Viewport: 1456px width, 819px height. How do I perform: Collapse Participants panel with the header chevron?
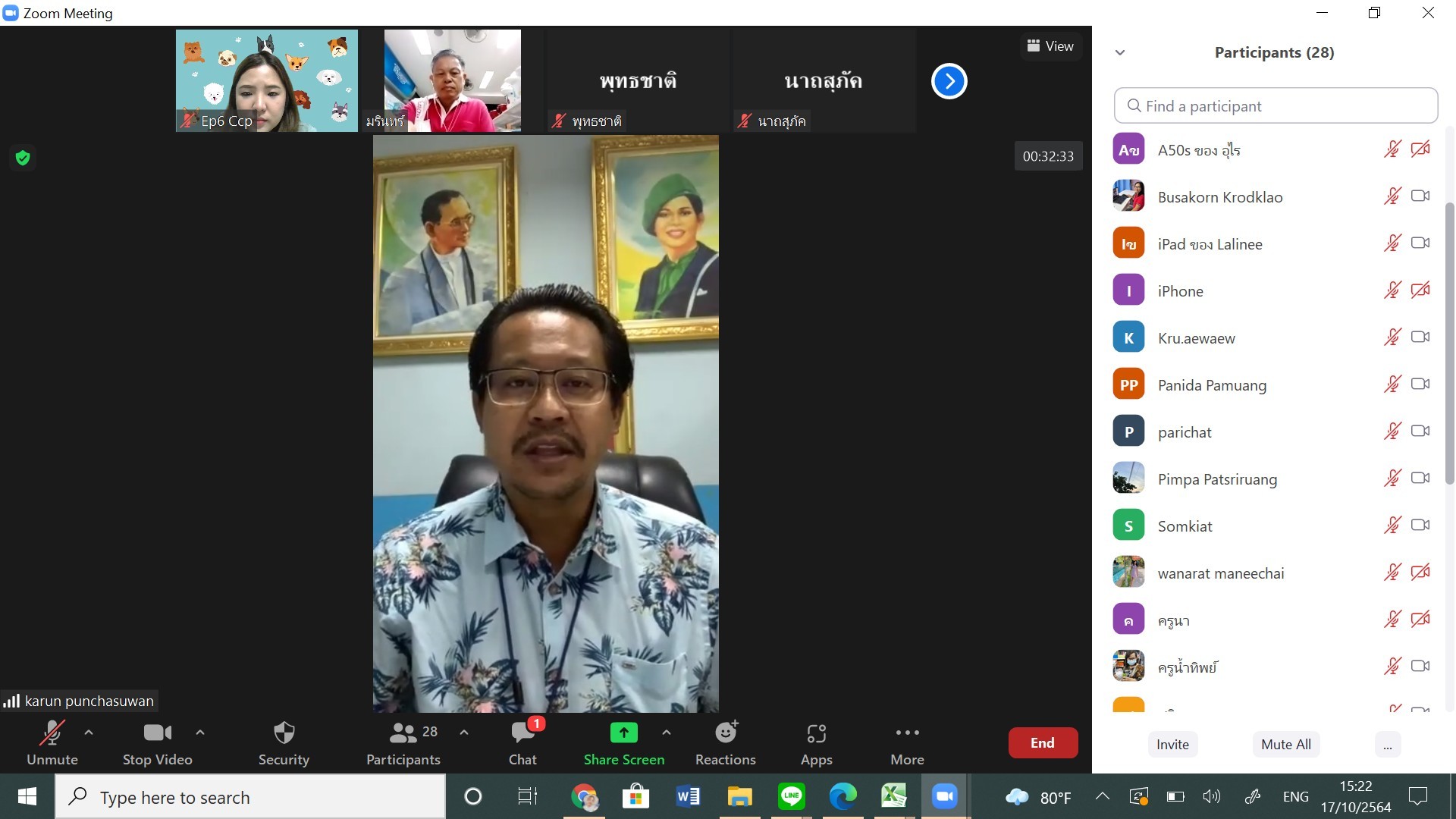(1120, 52)
